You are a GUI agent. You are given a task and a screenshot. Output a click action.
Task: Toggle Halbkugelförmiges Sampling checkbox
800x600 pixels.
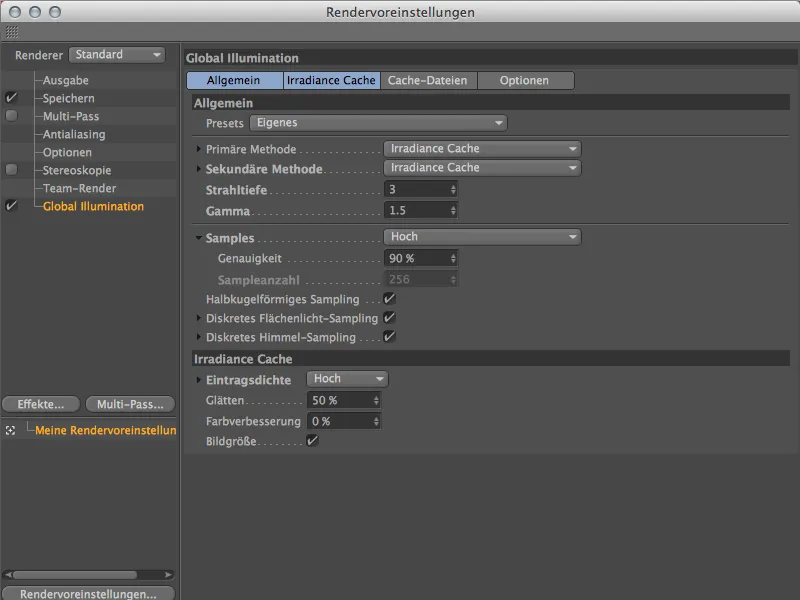tap(389, 298)
